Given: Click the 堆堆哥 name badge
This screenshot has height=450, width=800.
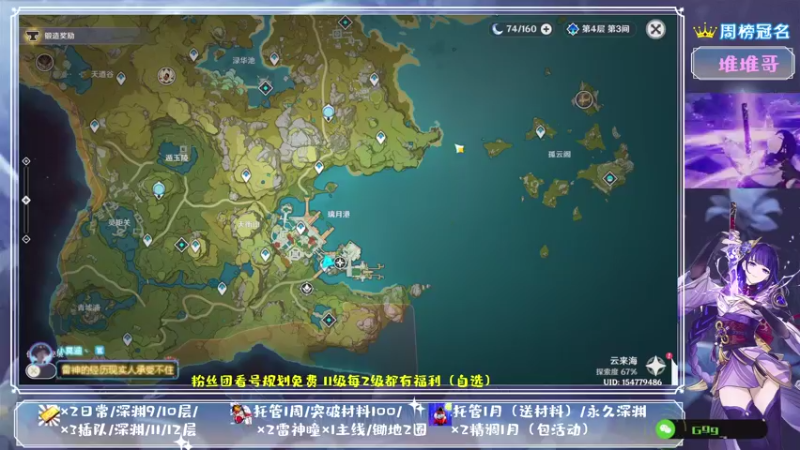Looking at the screenshot, I should 743,64.
